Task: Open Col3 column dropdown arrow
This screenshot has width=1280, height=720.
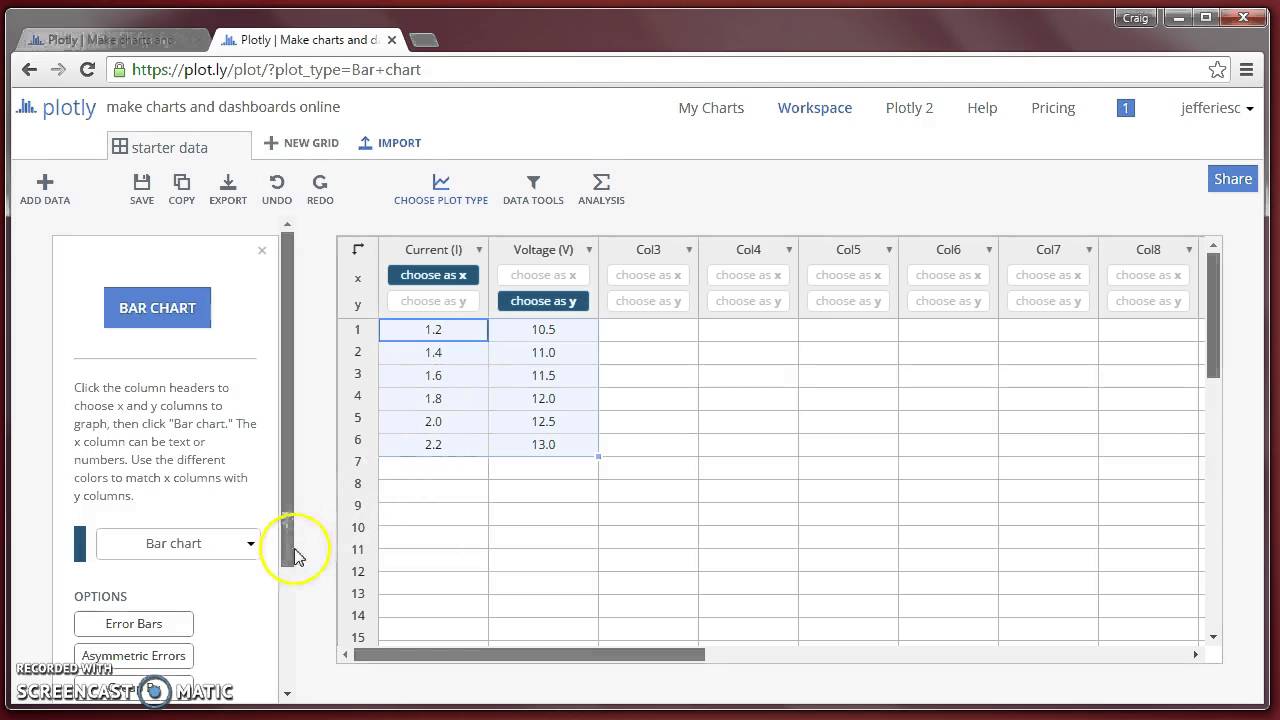Action: [x=689, y=250]
